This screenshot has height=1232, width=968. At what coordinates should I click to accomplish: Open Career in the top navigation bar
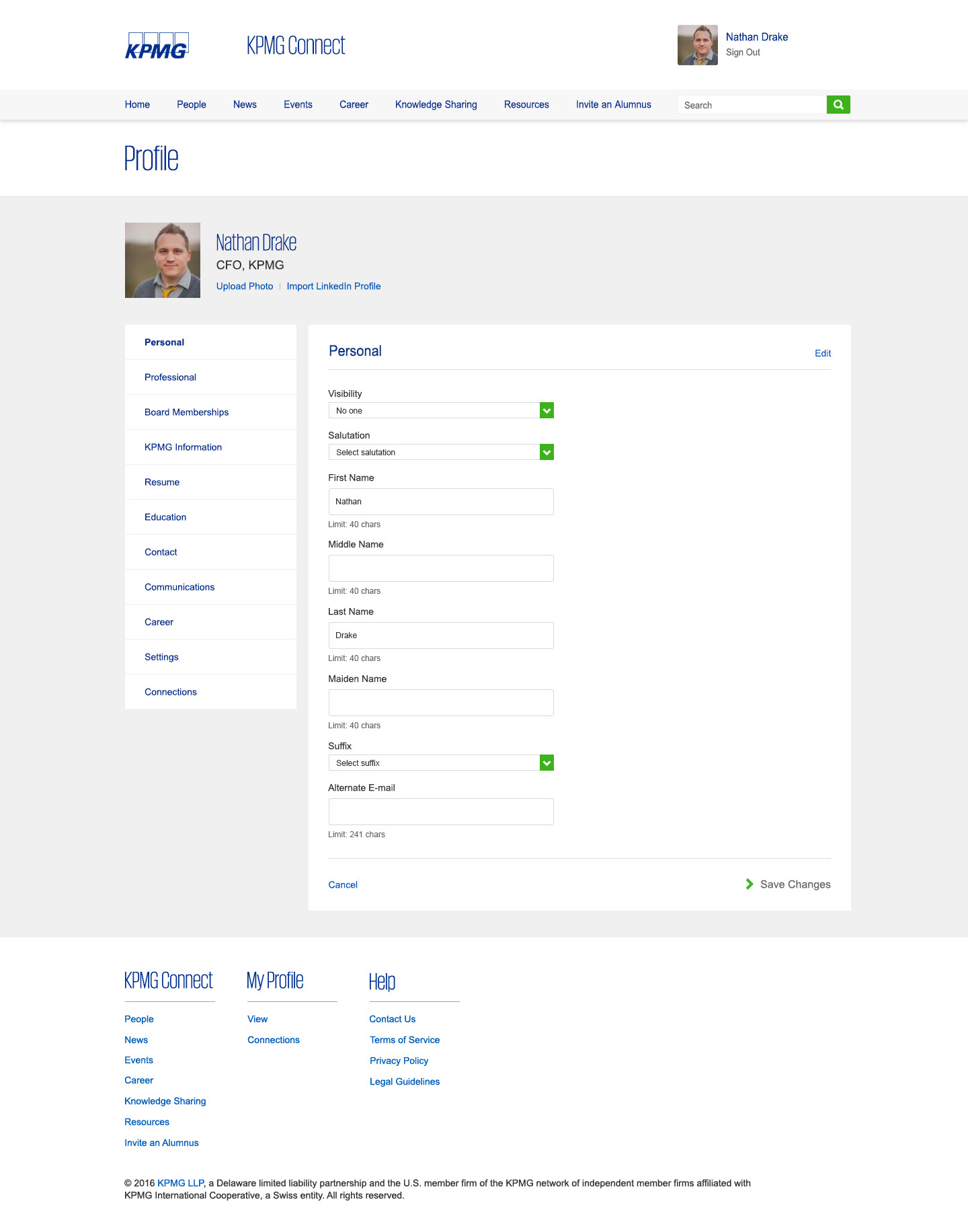(354, 104)
